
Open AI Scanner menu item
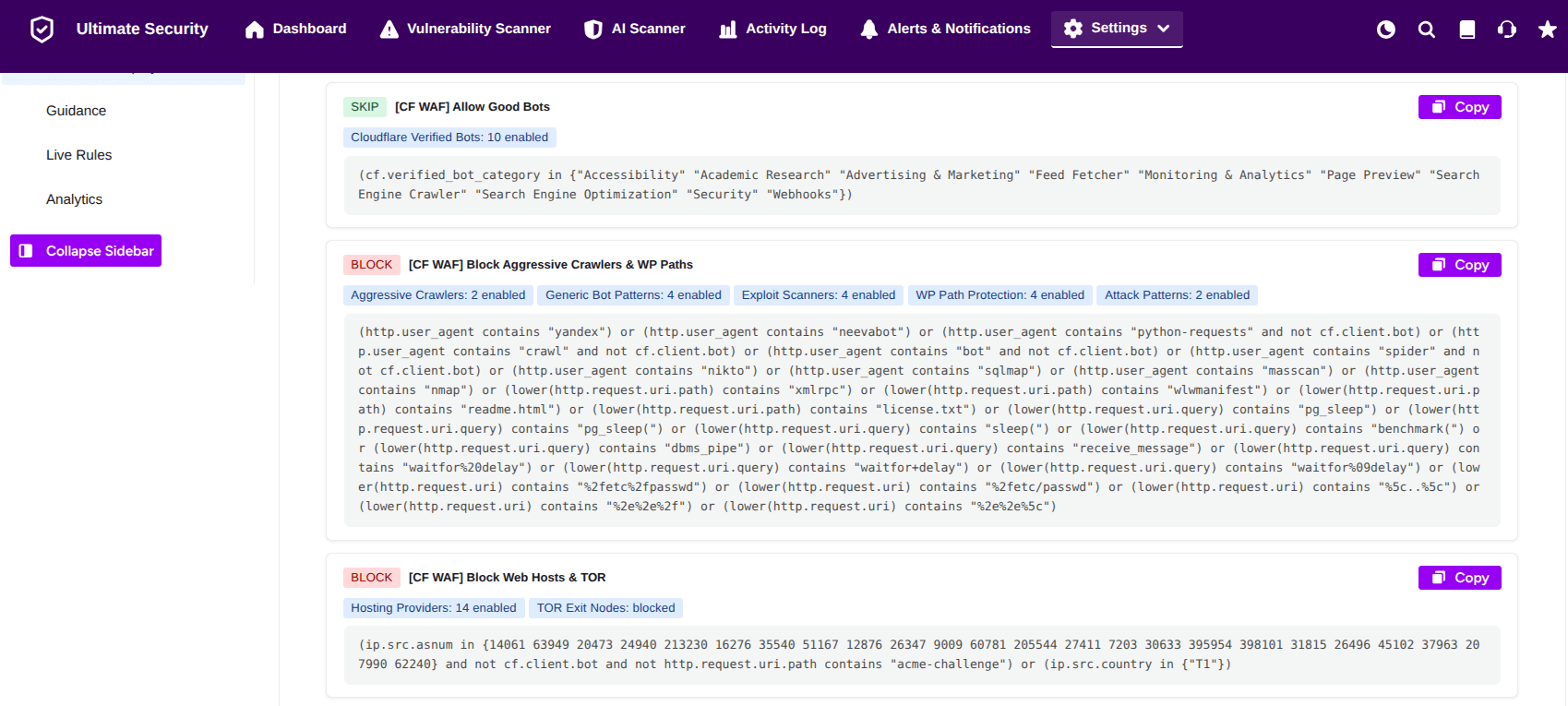635,29
